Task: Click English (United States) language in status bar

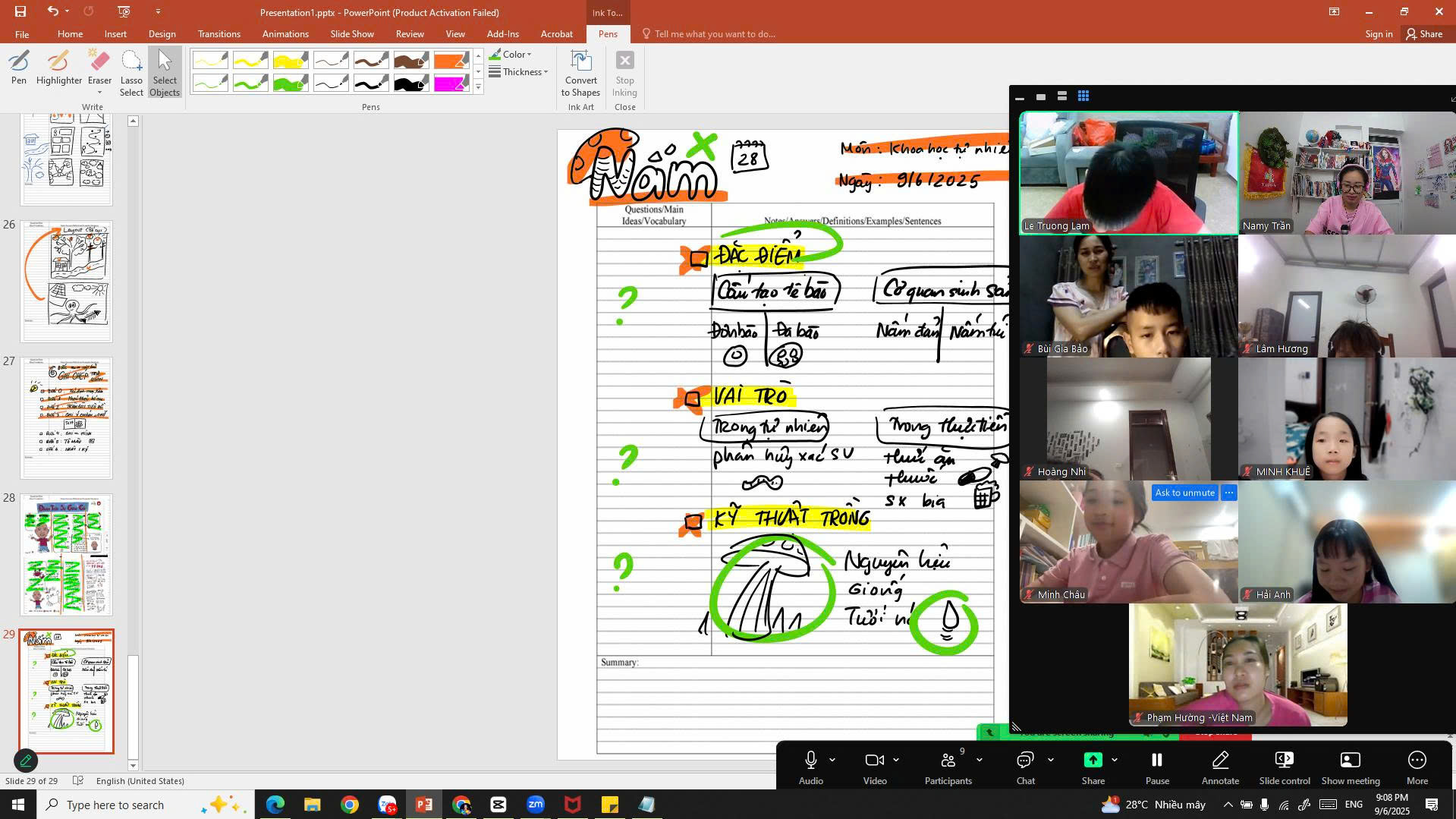Action: [140, 781]
